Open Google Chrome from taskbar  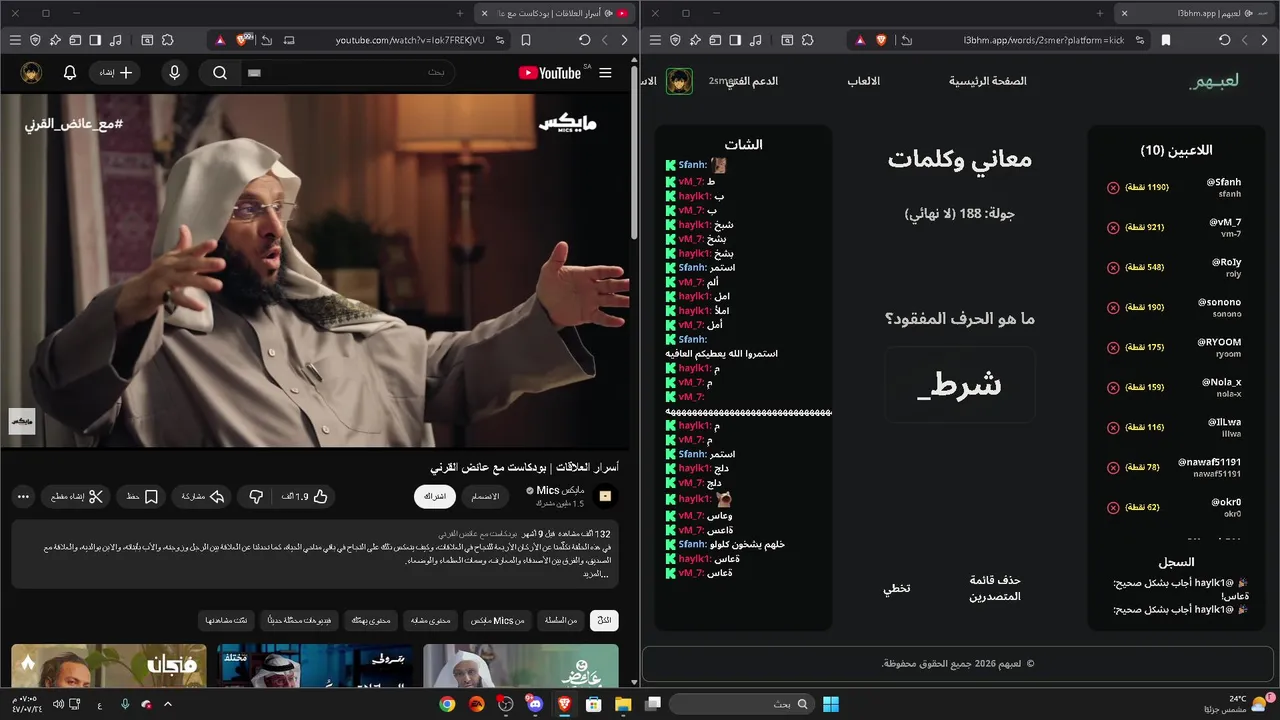click(x=447, y=704)
